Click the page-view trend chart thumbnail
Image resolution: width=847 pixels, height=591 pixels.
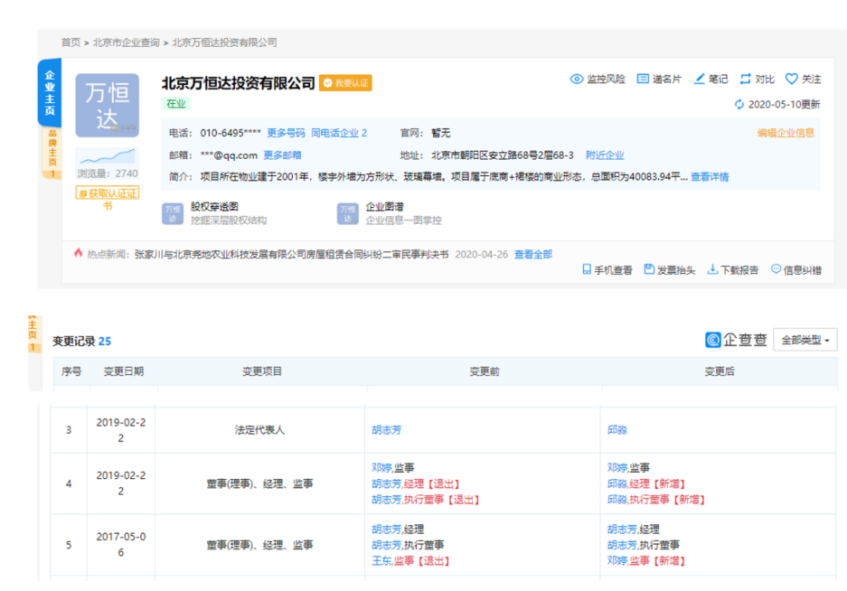point(107,156)
